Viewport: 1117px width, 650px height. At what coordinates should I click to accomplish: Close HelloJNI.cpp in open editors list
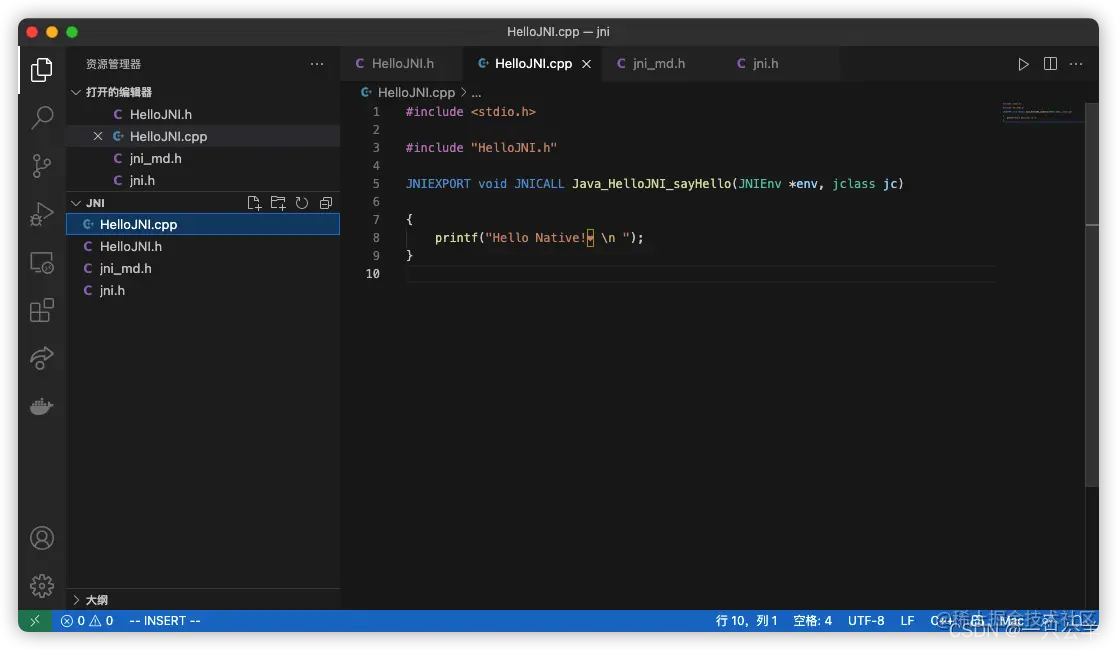[98, 136]
